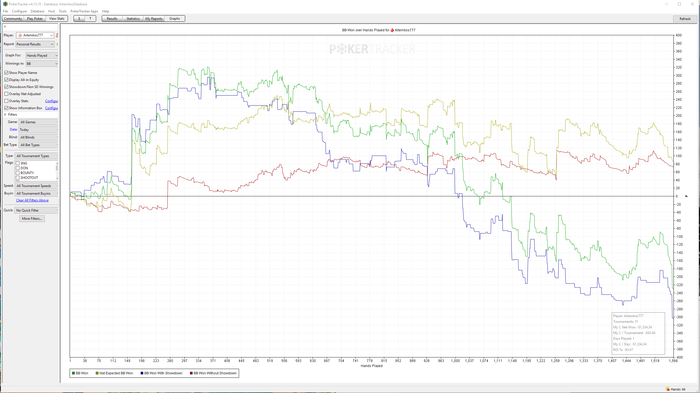Click the tournaments 'T' toolbar button

point(90,19)
